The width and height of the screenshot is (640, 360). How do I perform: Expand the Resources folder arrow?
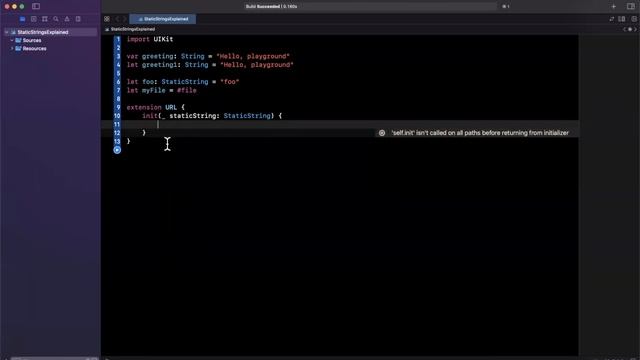(x=12, y=49)
